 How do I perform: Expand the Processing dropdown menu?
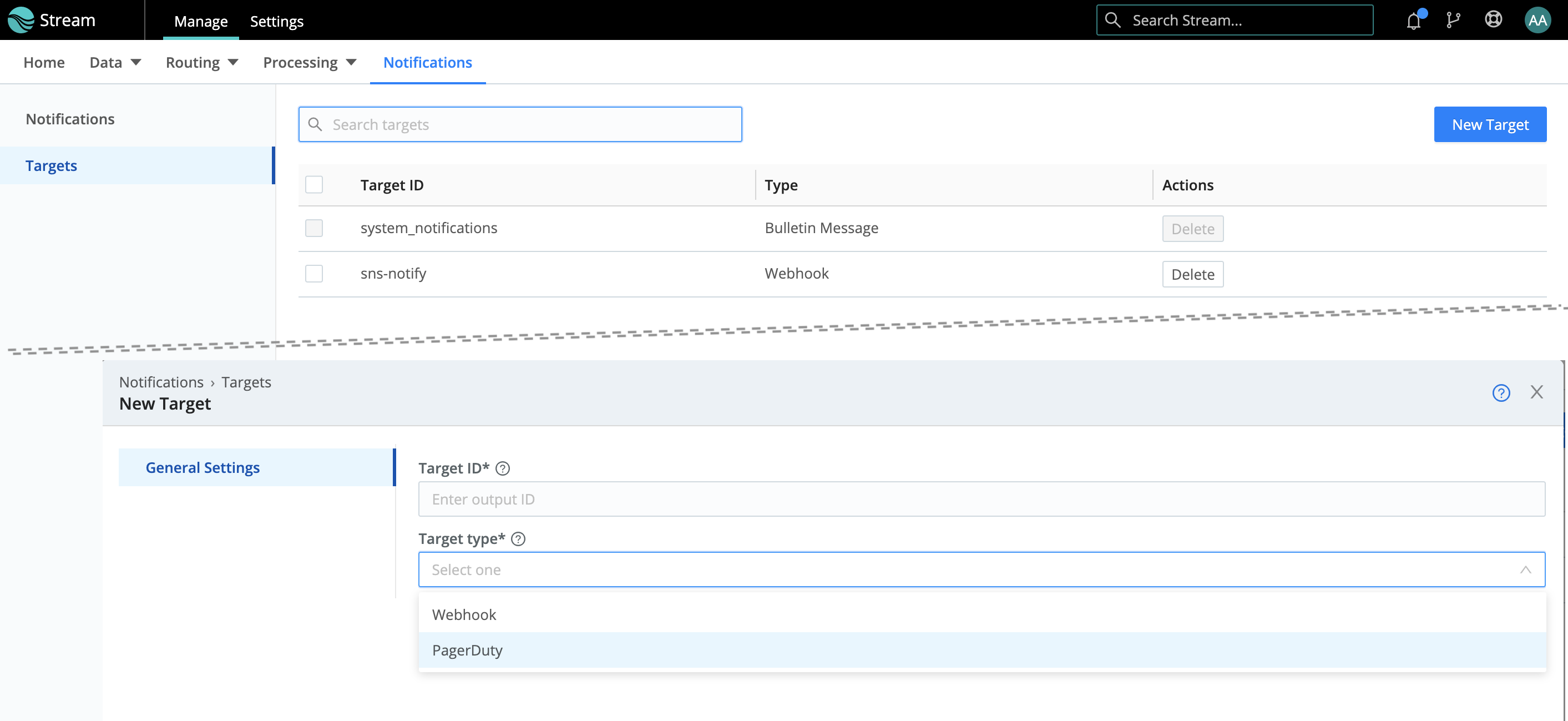coord(310,62)
